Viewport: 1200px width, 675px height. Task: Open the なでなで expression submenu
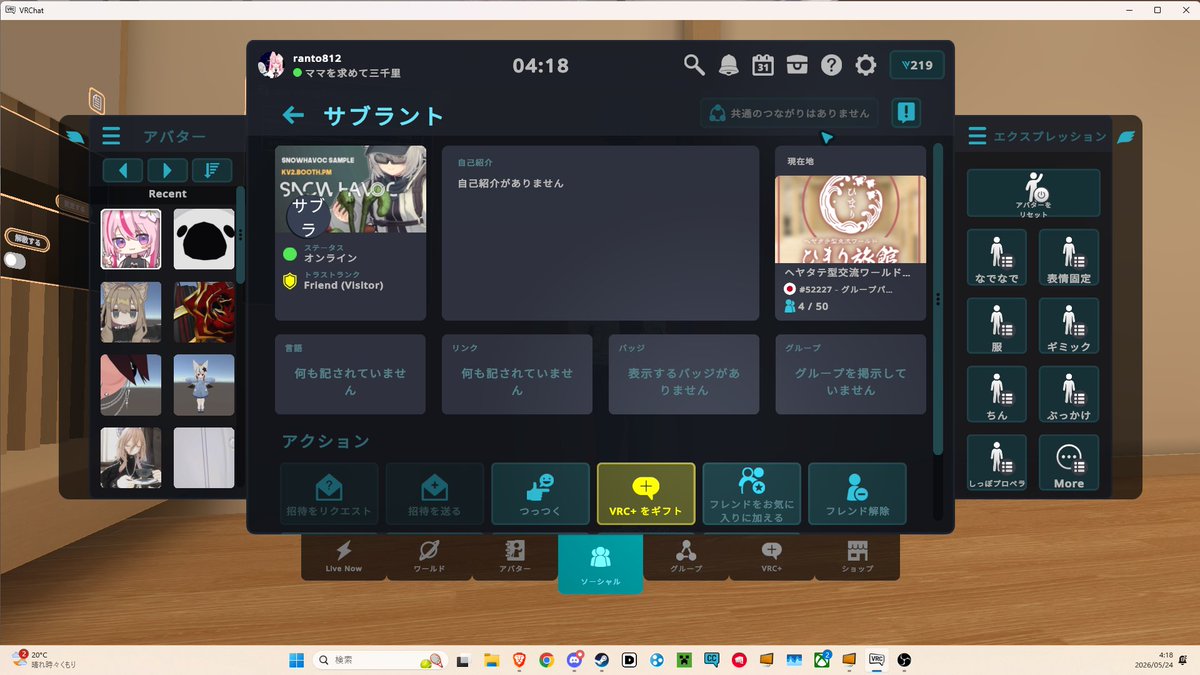[997, 257]
